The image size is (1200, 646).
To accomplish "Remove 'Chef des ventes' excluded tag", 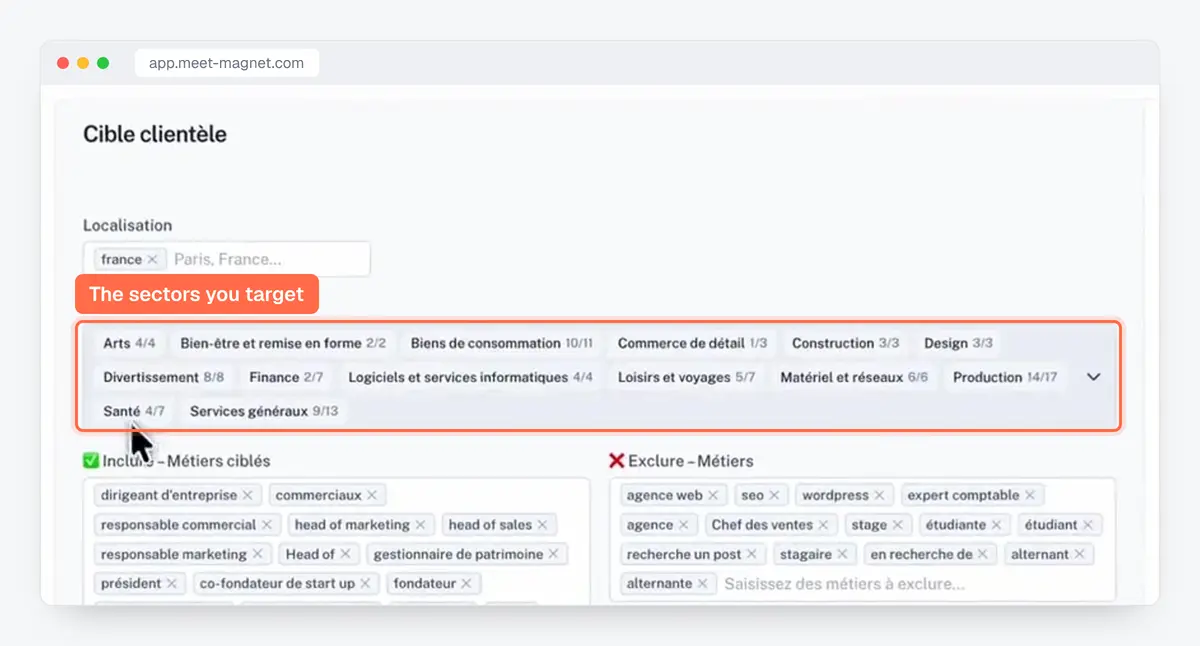I will [x=823, y=524].
